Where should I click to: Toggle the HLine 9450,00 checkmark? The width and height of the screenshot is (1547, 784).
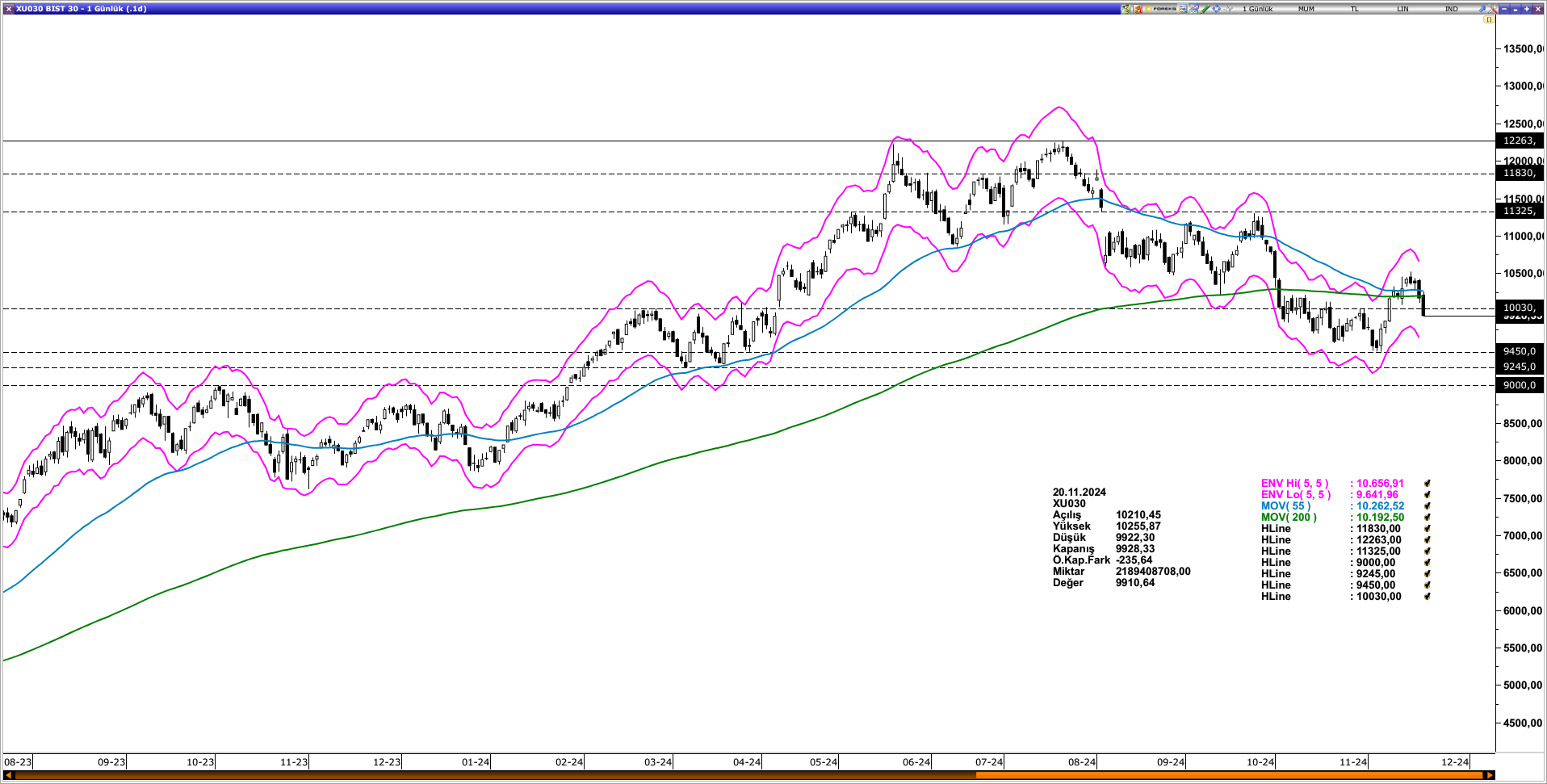pyautogui.click(x=1428, y=585)
